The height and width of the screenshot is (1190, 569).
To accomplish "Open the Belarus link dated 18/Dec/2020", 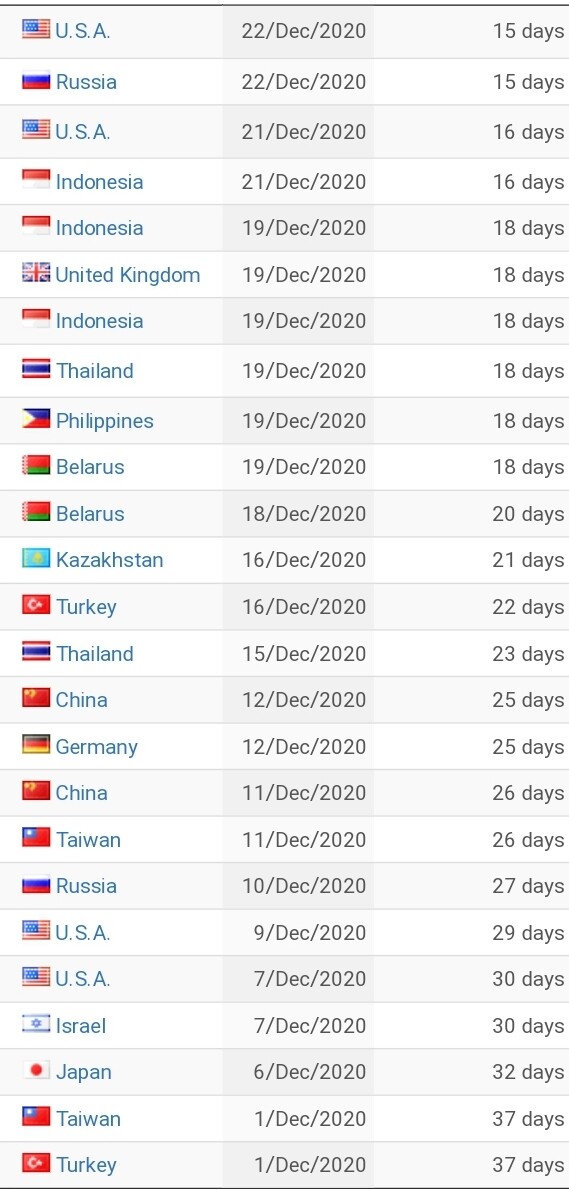I will coord(90,514).
